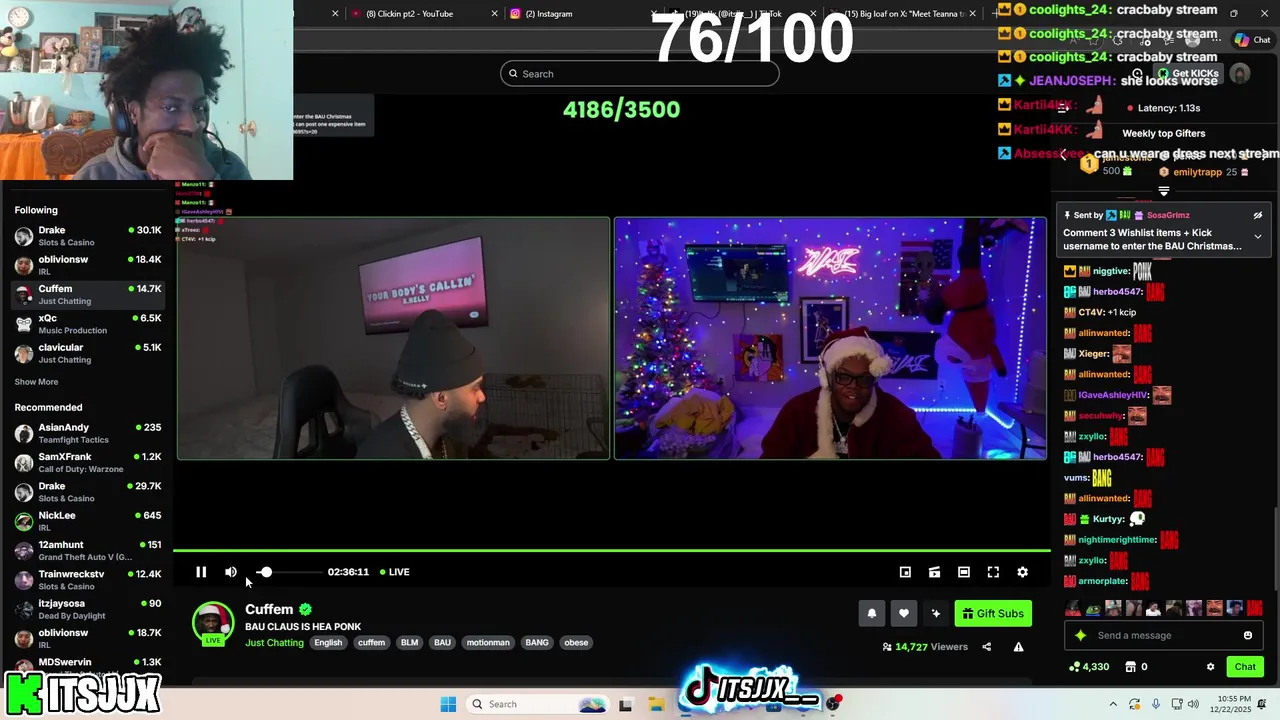Open Trainwreckstv recommended channel
This screenshot has height=720, width=1280.
pyautogui.click(x=87, y=580)
